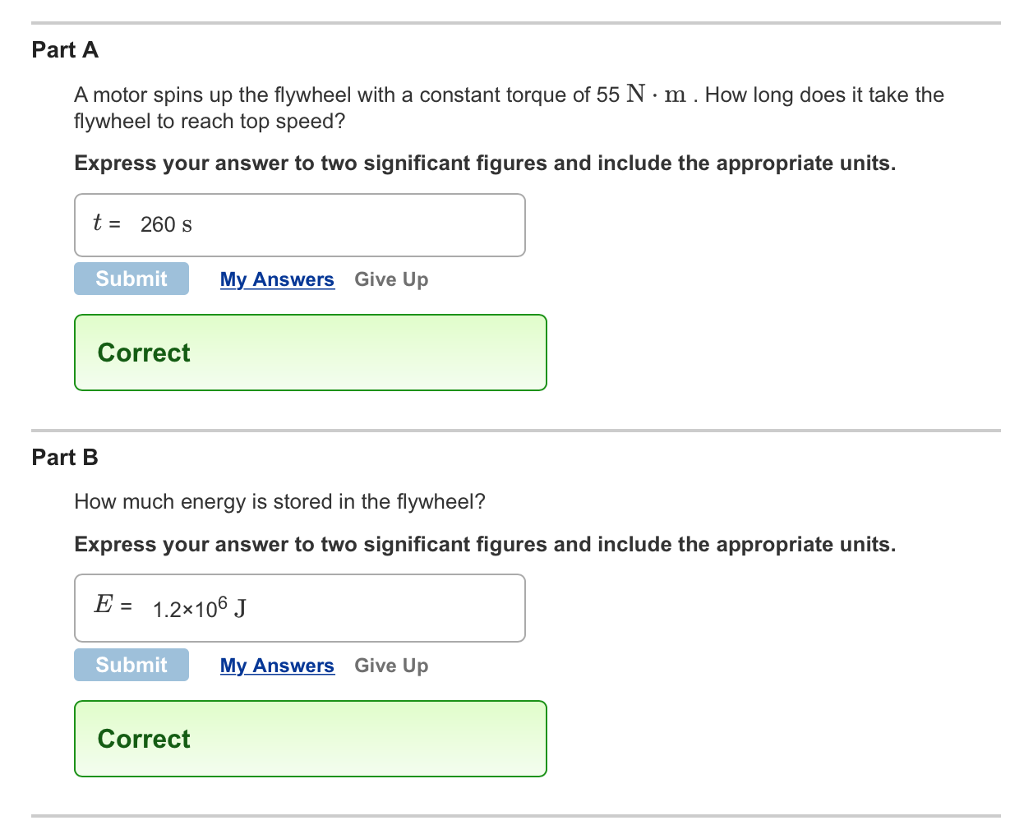The height and width of the screenshot is (825, 1024).
Task: Focus the Part B energy answer field
Action: click(x=380, y=608)
